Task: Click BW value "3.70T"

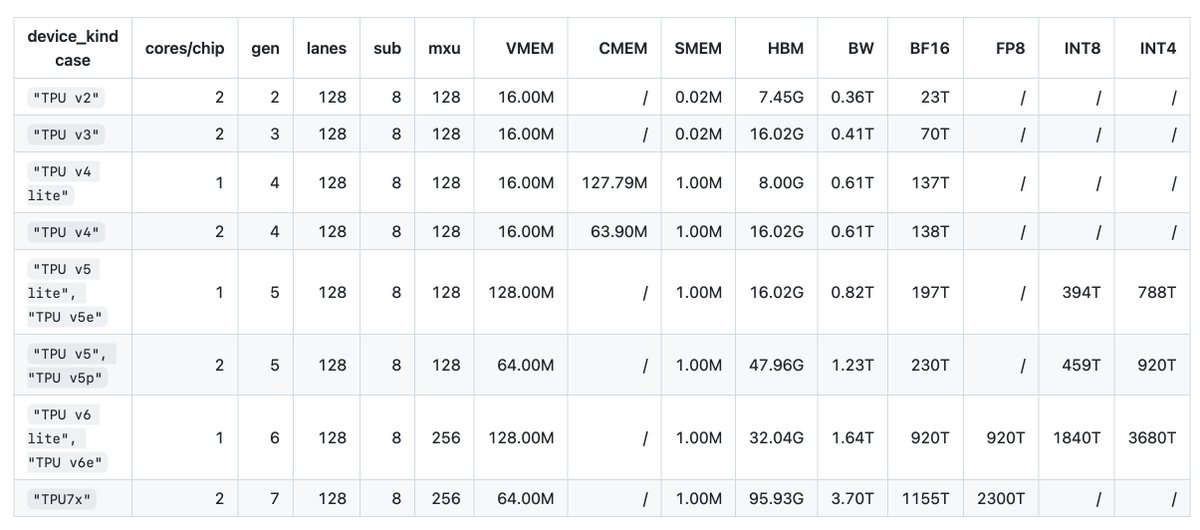Action: click(x=852, y=499)
